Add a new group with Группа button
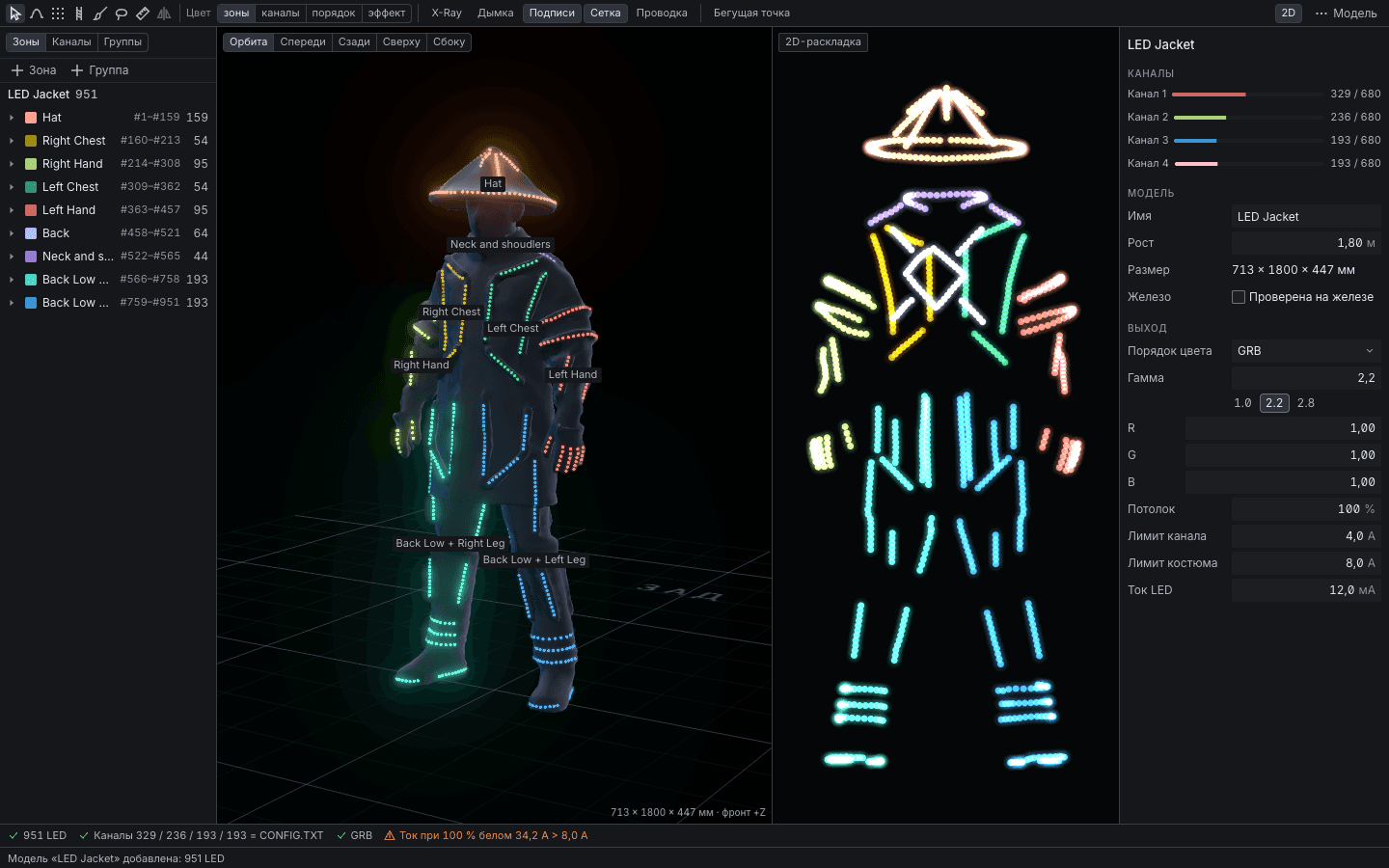1389x868 pixels. click(100, 70)
